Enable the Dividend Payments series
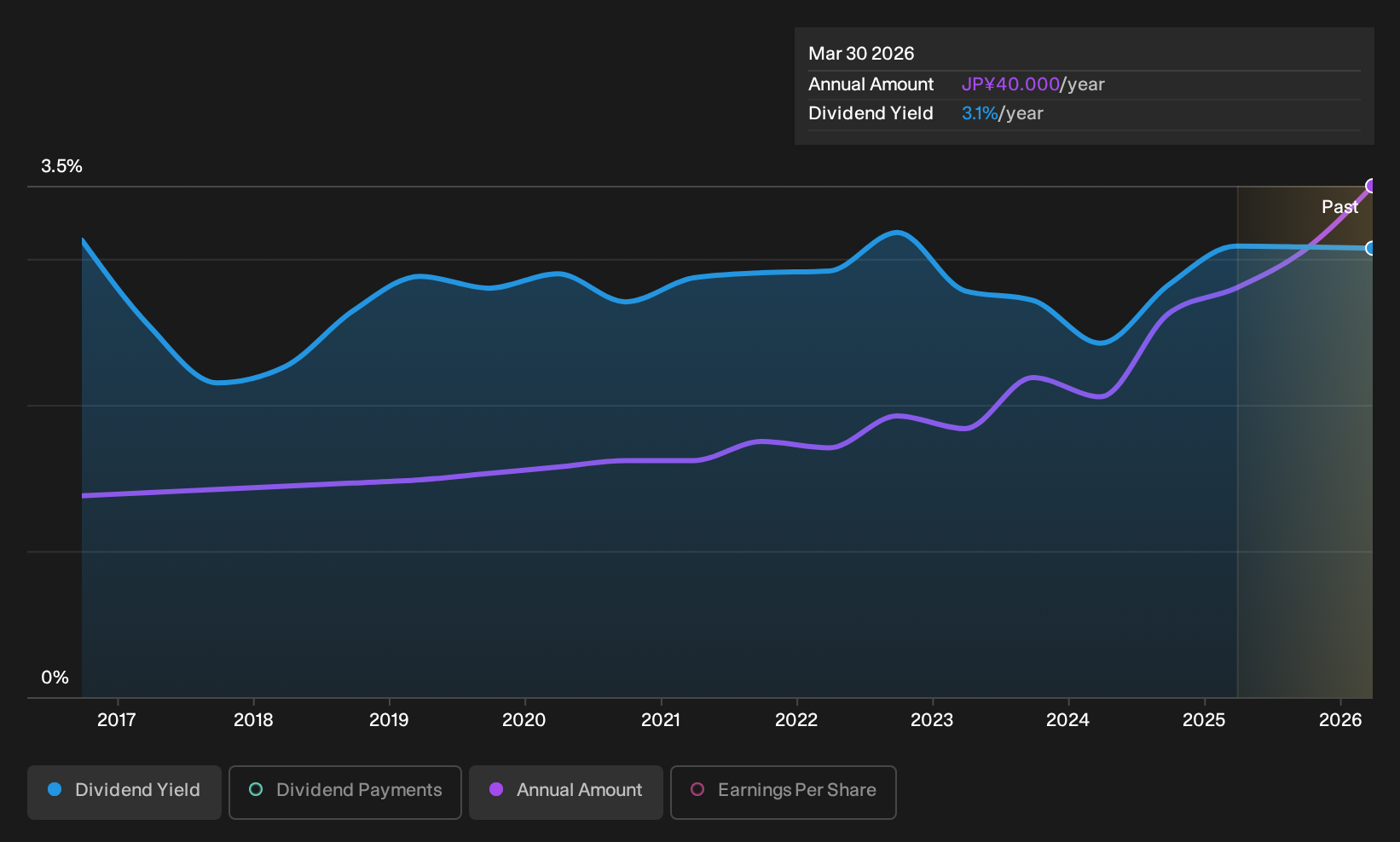Screen dimensions: 1400x842 coord(345,792)
